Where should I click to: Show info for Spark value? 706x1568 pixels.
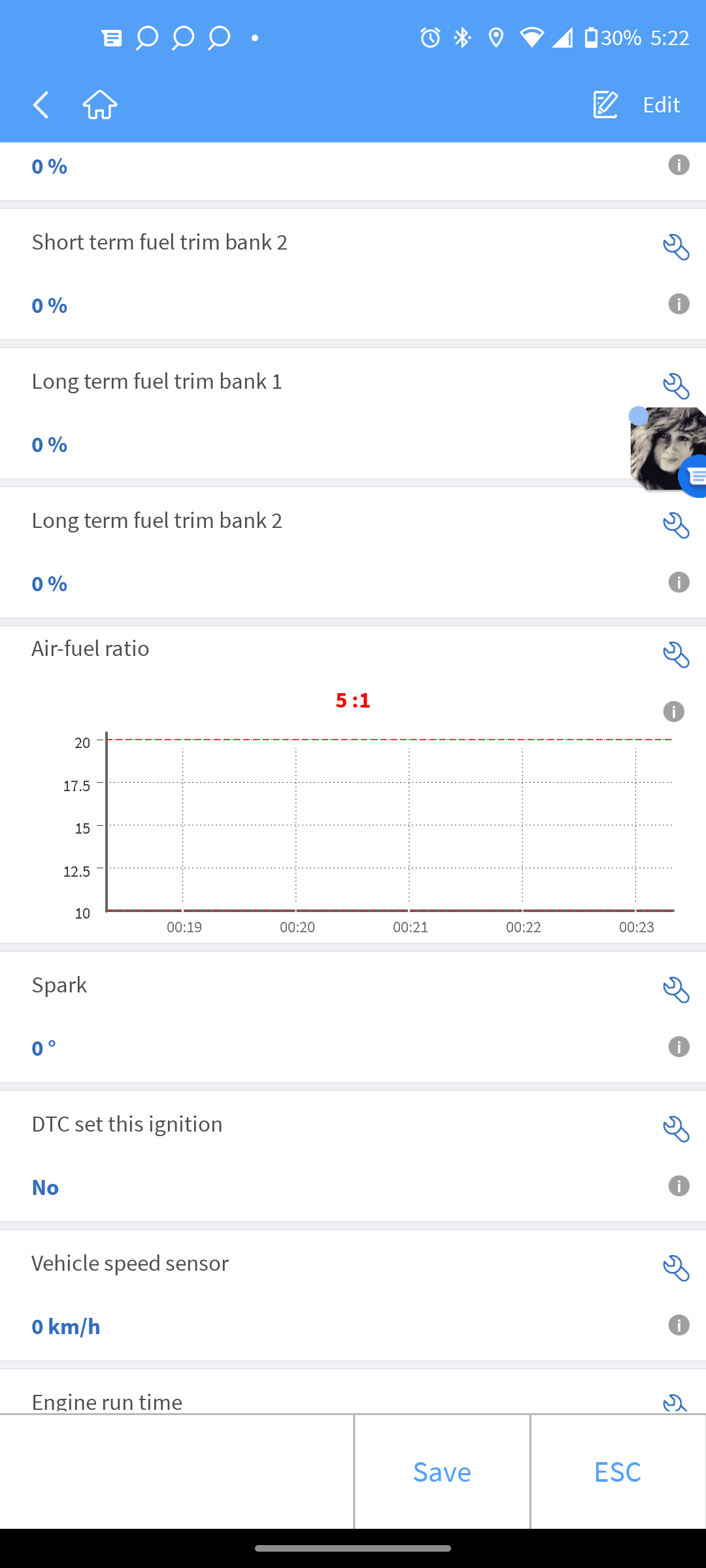point(679,1047)
